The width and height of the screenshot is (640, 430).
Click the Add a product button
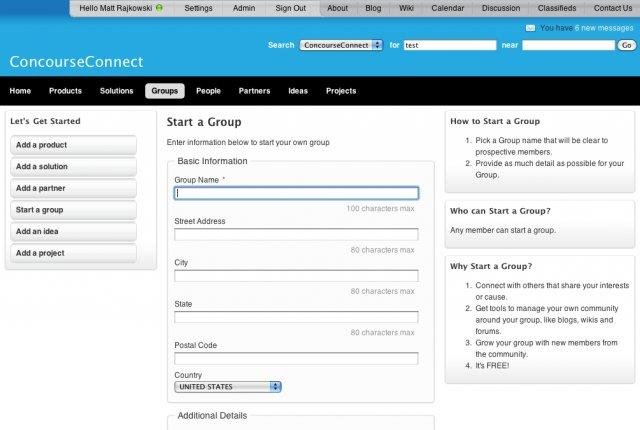(73, 145)
